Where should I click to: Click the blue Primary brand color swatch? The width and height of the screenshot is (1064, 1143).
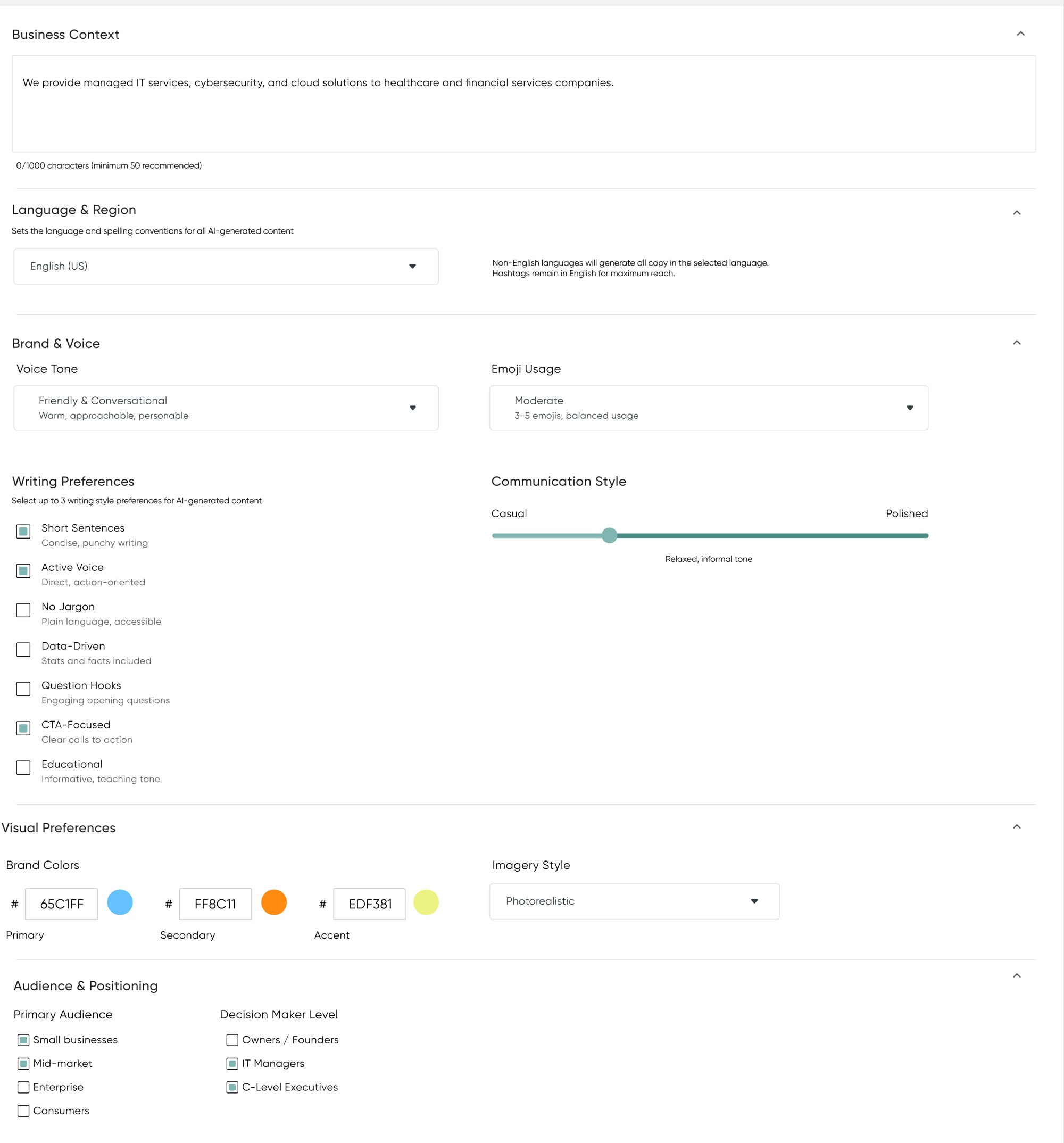[x=121, y=902]
